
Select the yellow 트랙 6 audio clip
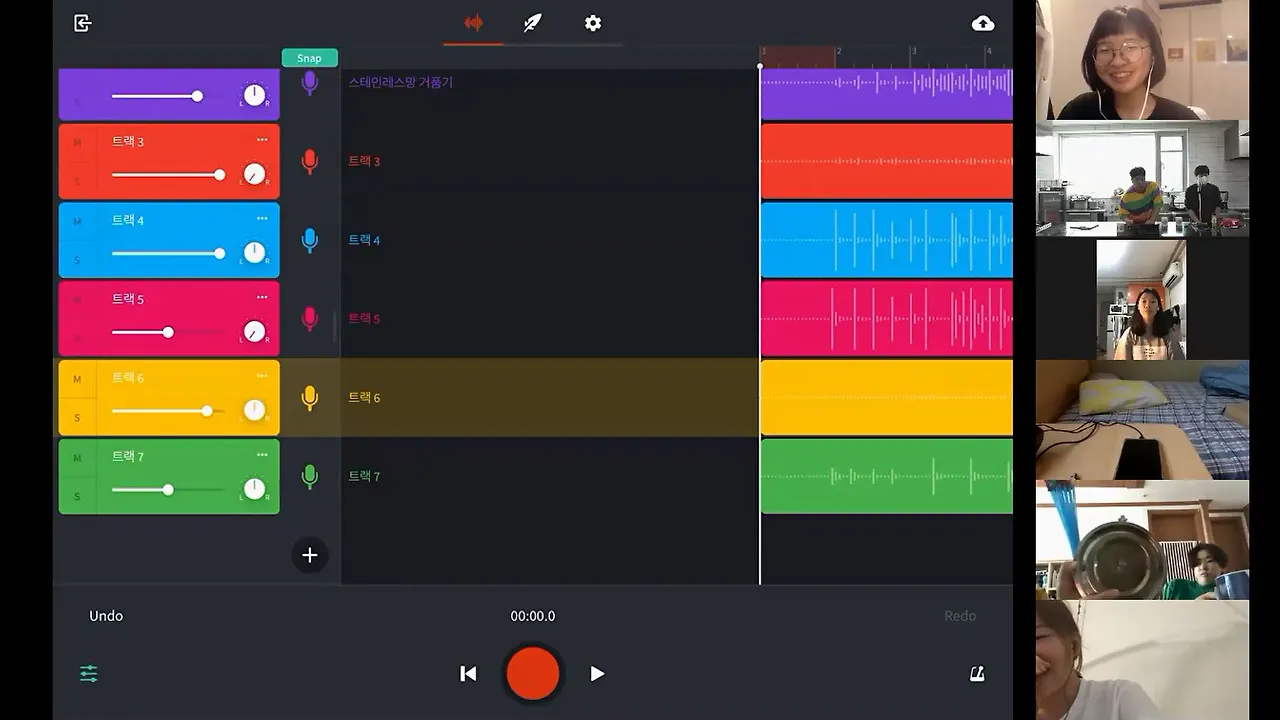(887, 398)
